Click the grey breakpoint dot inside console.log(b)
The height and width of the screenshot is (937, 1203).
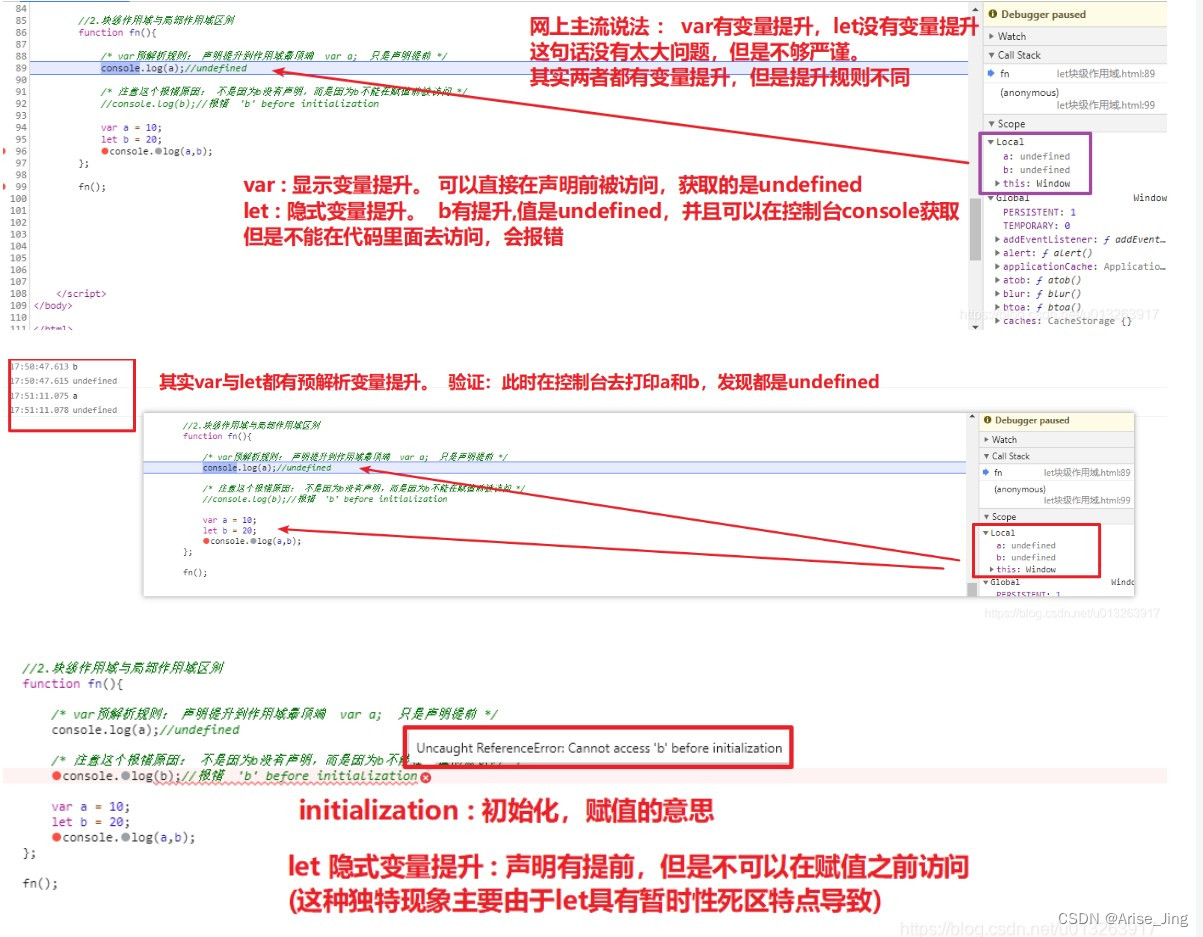pyautogui.click(x=126, y=776)
